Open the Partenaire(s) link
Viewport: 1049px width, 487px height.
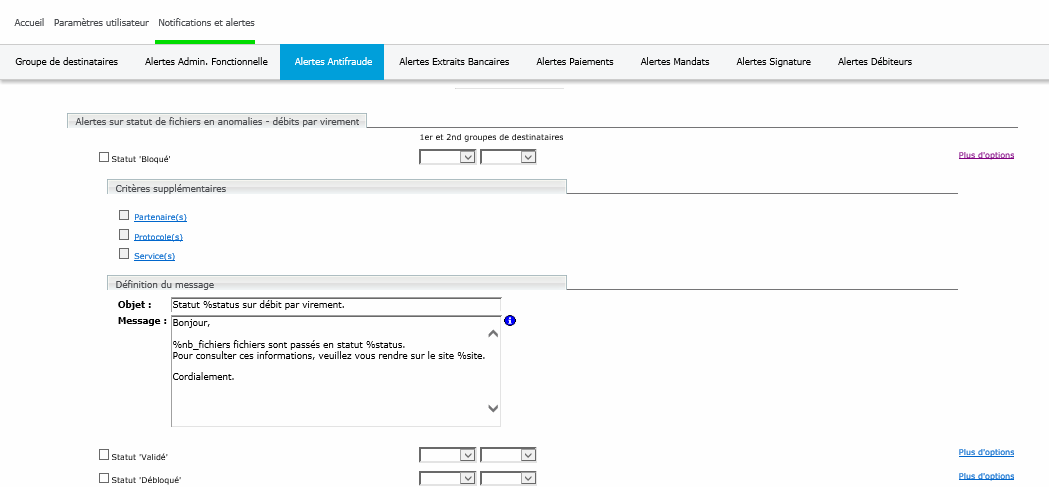160,217
